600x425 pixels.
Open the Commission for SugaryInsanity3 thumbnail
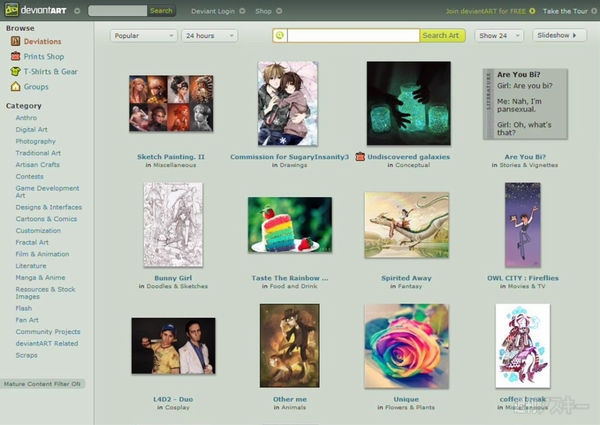tap(288, 103)
